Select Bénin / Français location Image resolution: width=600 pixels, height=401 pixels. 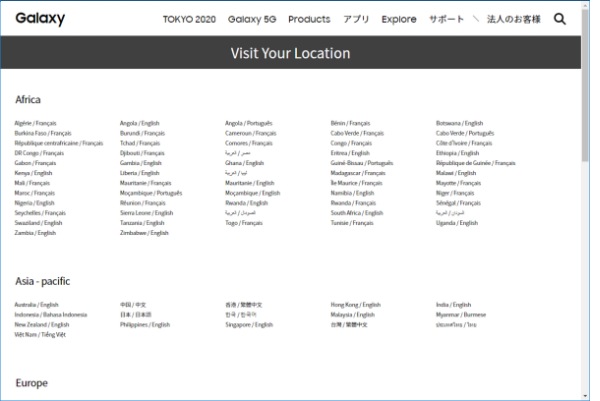coord(350,123)
